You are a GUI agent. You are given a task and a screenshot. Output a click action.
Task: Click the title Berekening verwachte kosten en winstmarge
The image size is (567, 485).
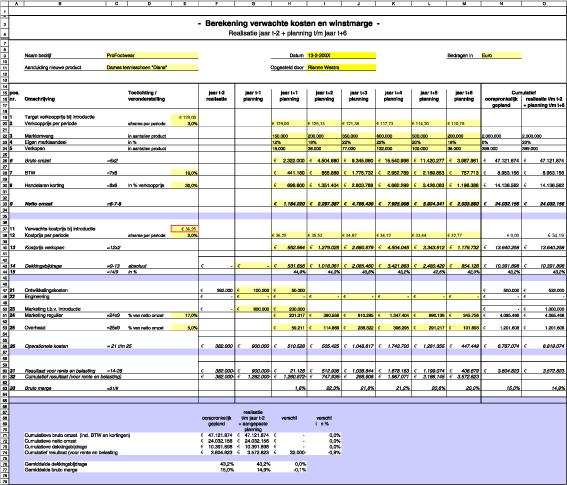289,24
